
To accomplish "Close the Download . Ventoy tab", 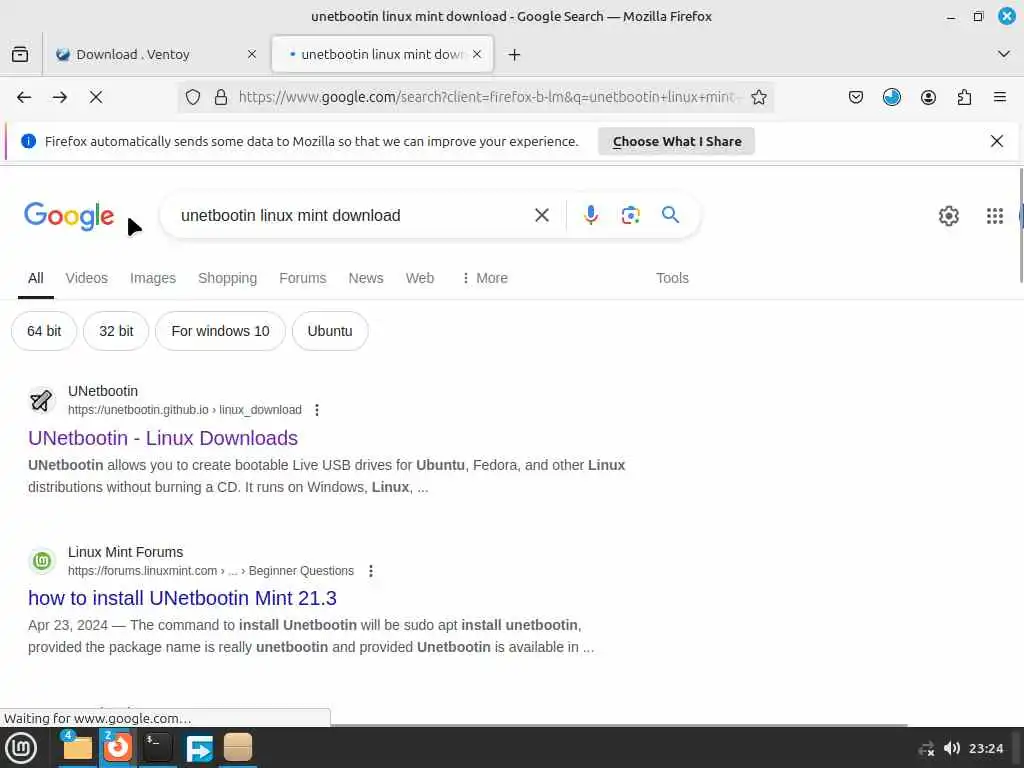I will [x=252, y=54].
